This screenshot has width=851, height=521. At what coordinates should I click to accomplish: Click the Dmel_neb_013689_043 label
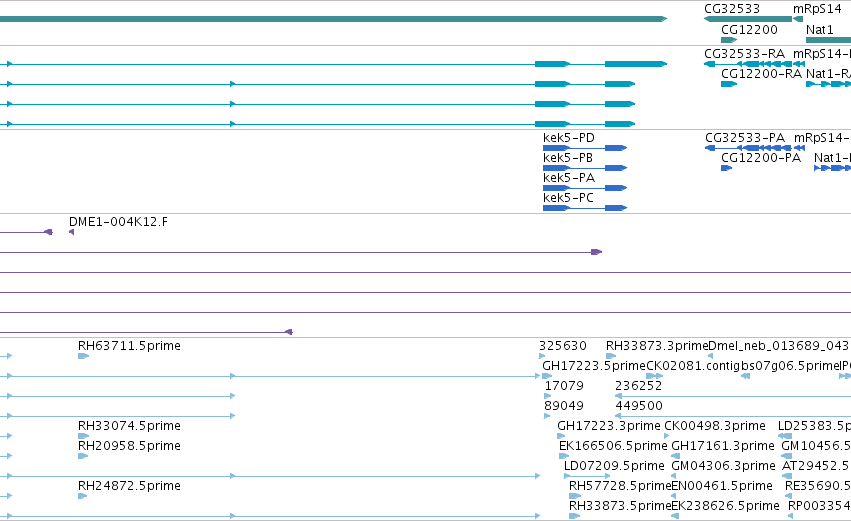pos(778,346)
